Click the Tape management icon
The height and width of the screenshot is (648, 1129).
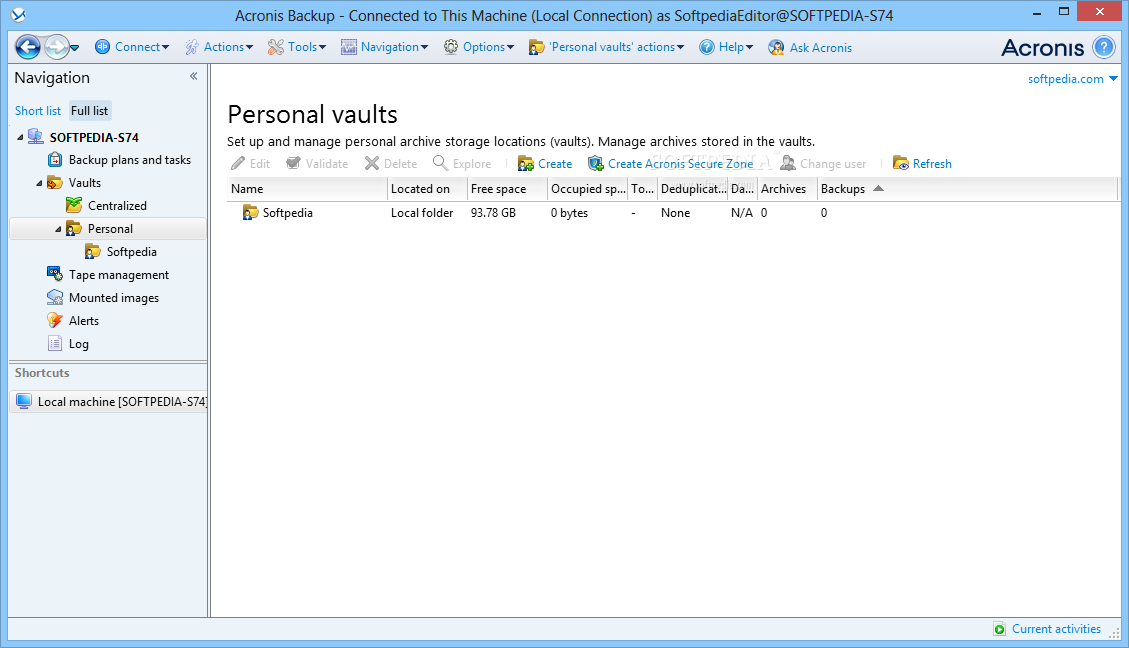(55, 274)
